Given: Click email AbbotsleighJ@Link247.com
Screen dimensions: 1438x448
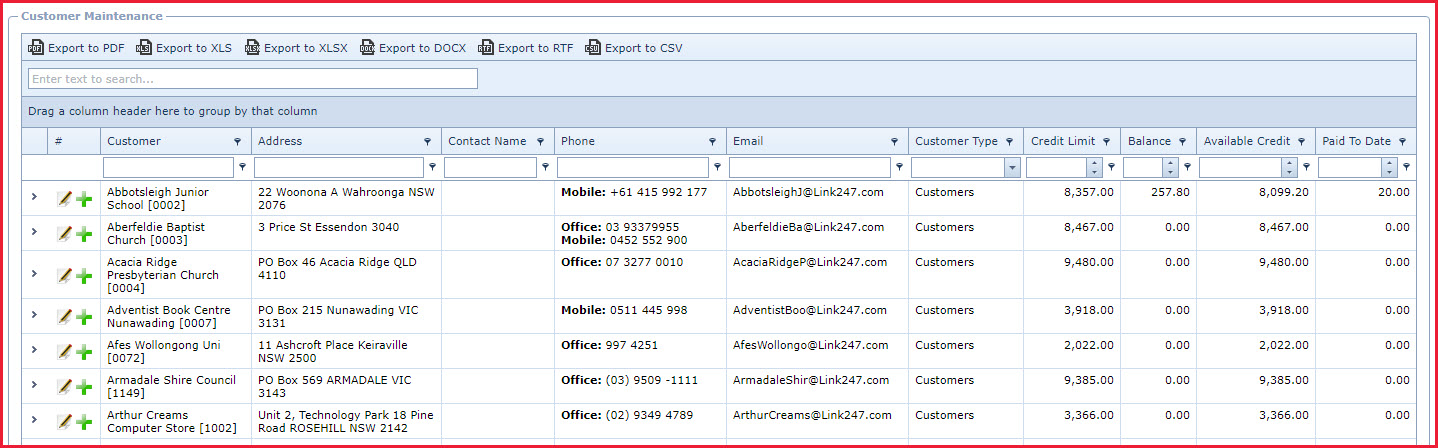Looking at the screenshot, I should point(808,192).
